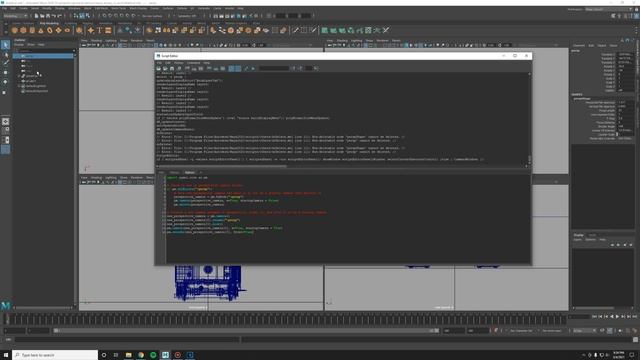Open the Workspace selector dropdown

pyautogui.click(x=608, y=9)
